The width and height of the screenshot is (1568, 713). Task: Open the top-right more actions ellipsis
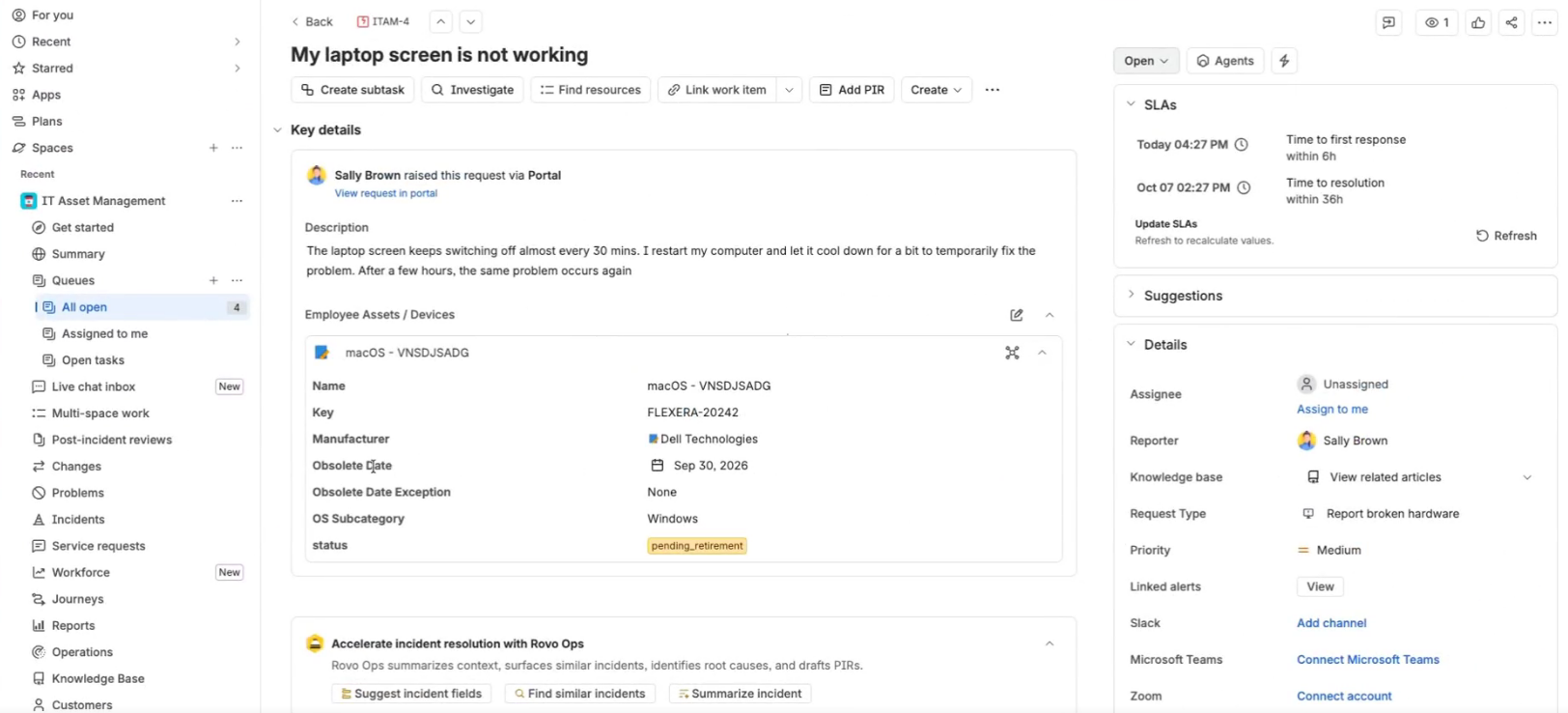coord(1544,22)
